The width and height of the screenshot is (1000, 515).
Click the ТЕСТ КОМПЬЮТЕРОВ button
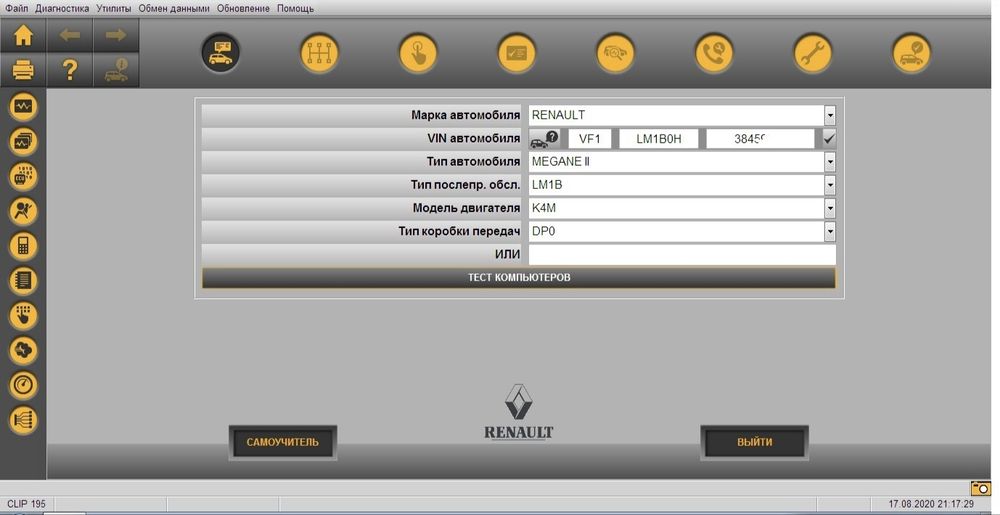coord(518,278)
